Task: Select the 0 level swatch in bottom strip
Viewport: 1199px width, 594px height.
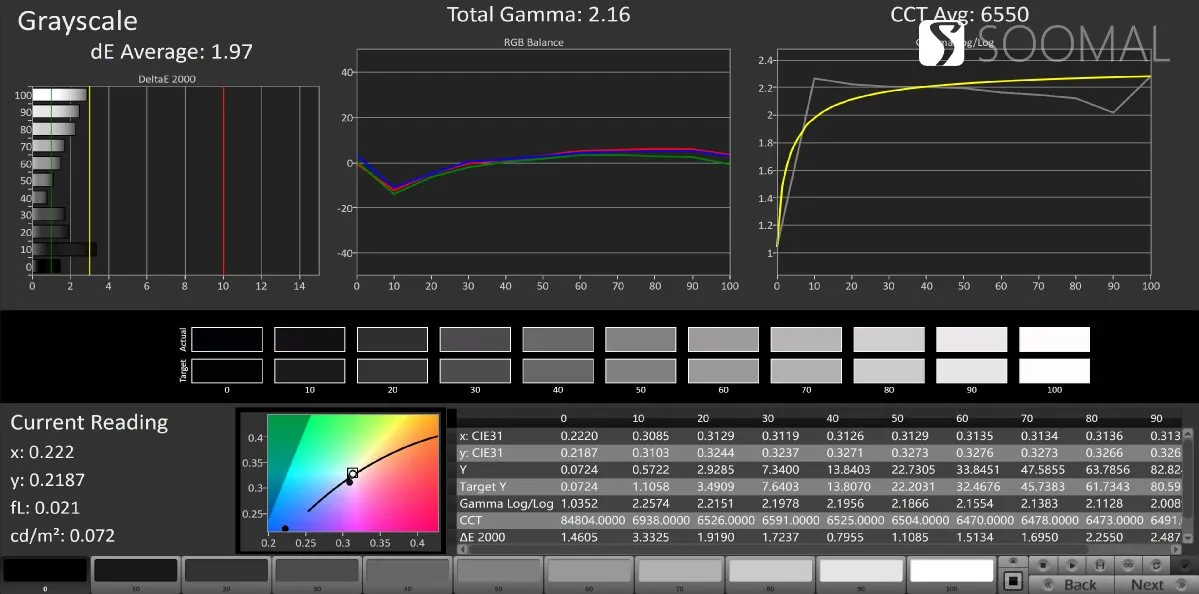Action: click(45, 571)
